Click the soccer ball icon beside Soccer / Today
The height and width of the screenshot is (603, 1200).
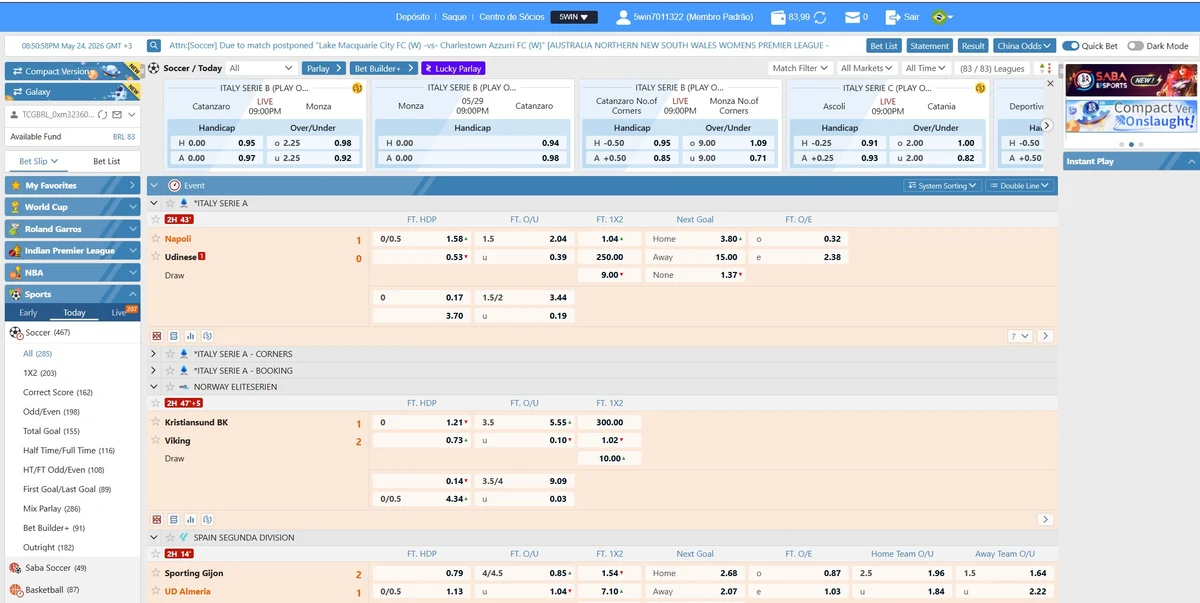[154, 68]
